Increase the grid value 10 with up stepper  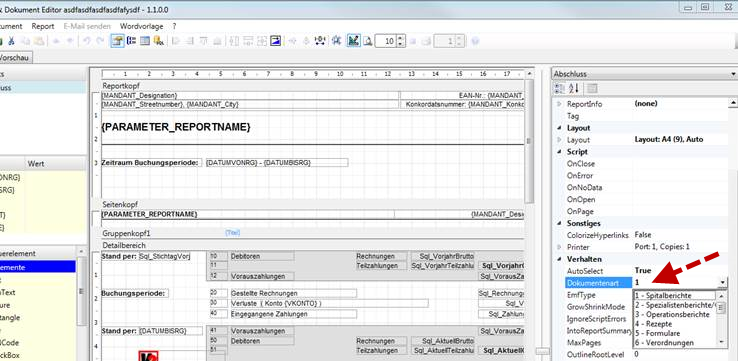point(401,39)
